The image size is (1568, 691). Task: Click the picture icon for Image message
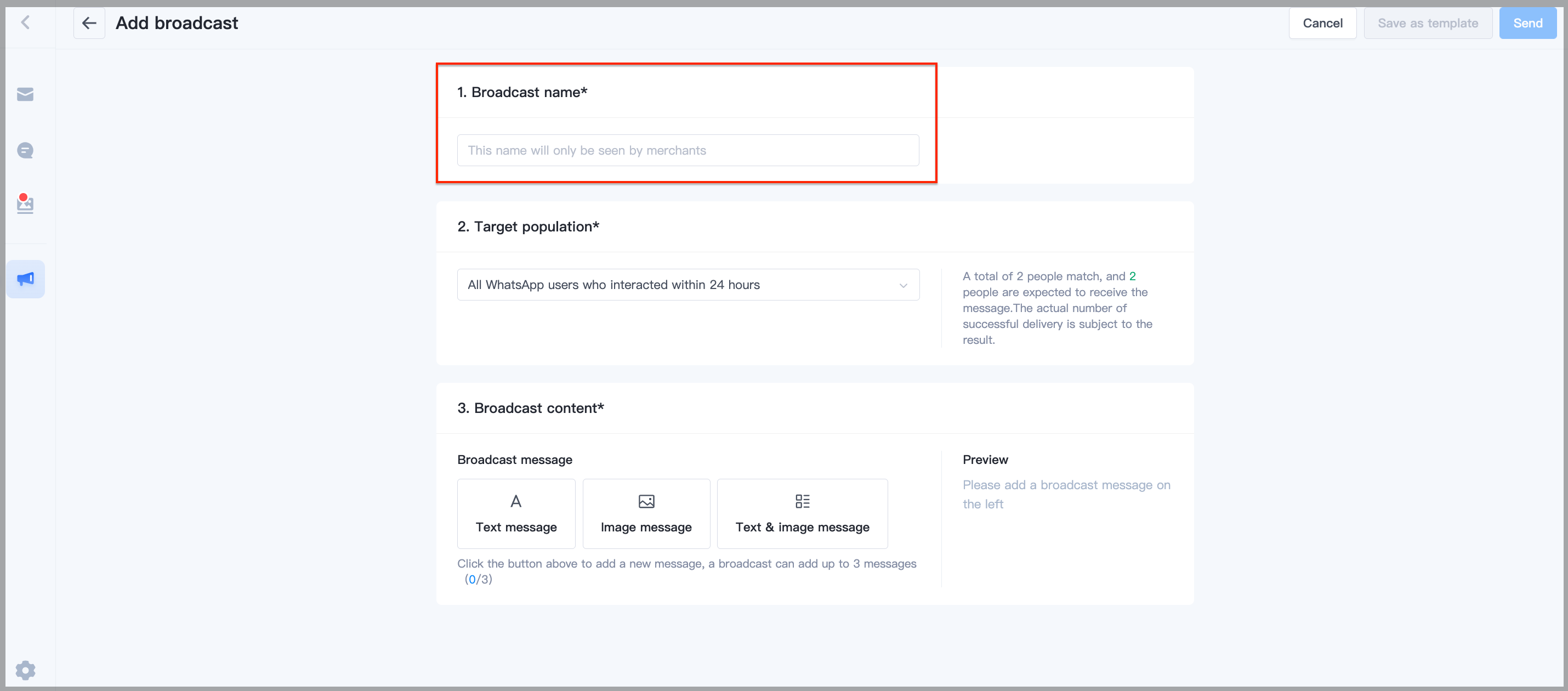646,501
